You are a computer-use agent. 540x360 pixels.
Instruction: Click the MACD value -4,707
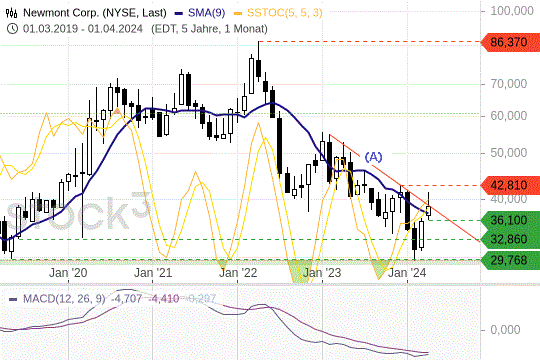pyautogui.click(x=126, y=299)
